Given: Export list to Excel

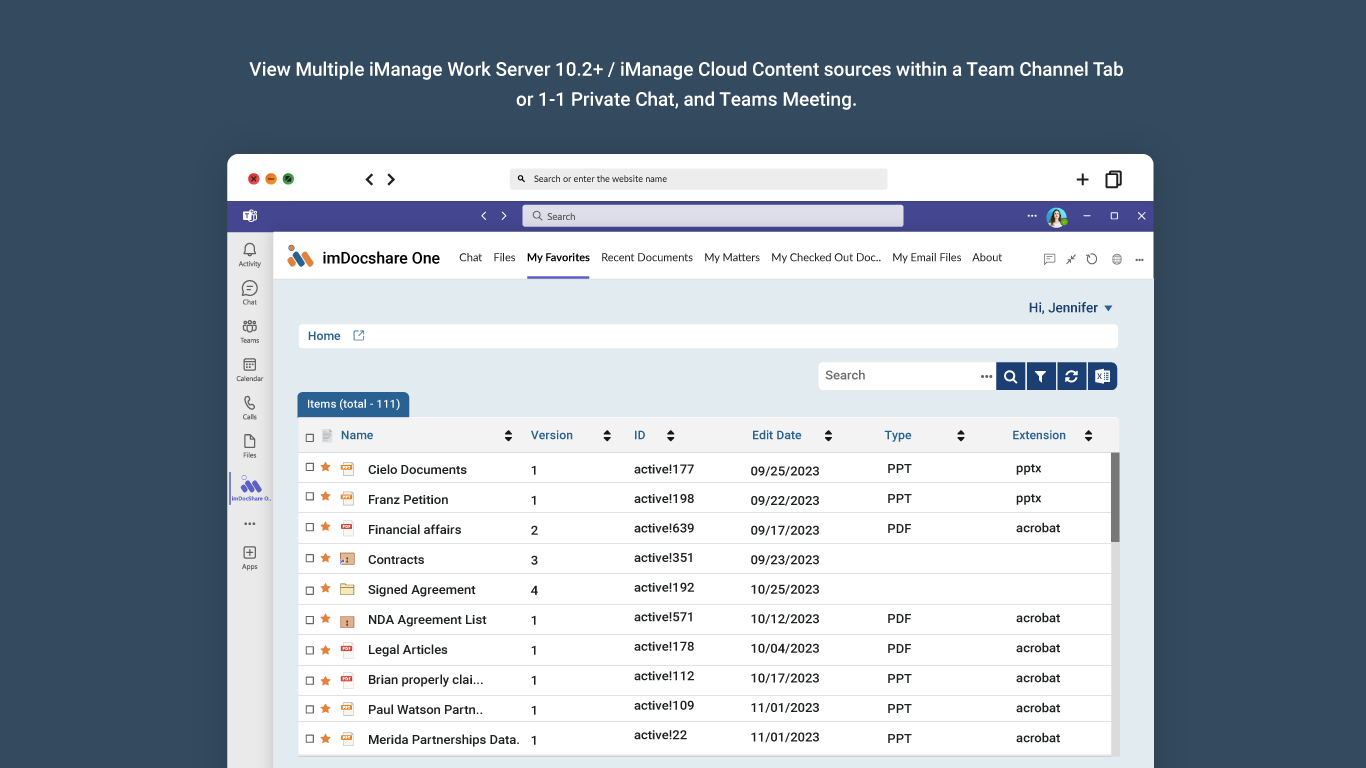Looking at the screenshot, I should (x=1102, y=376).
